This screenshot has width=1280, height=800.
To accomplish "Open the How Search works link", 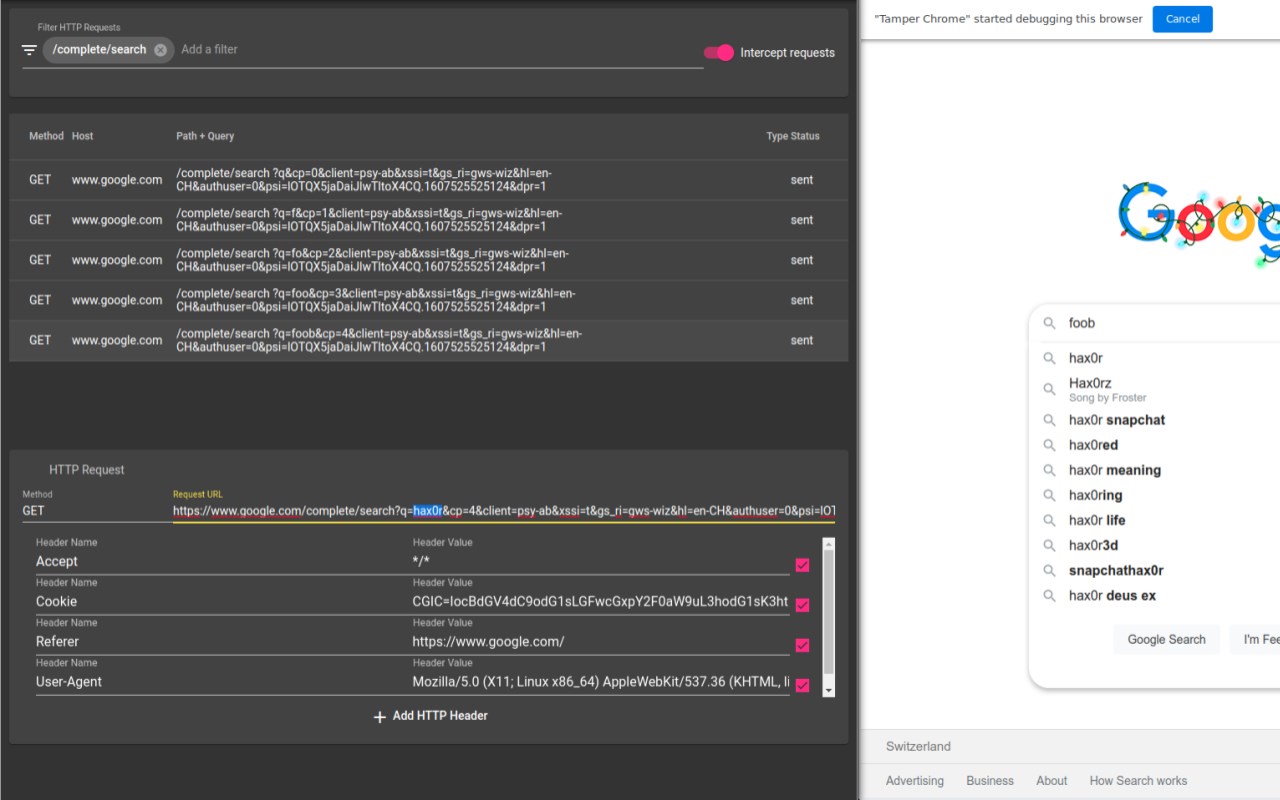I will click(x=1139, y=781).
